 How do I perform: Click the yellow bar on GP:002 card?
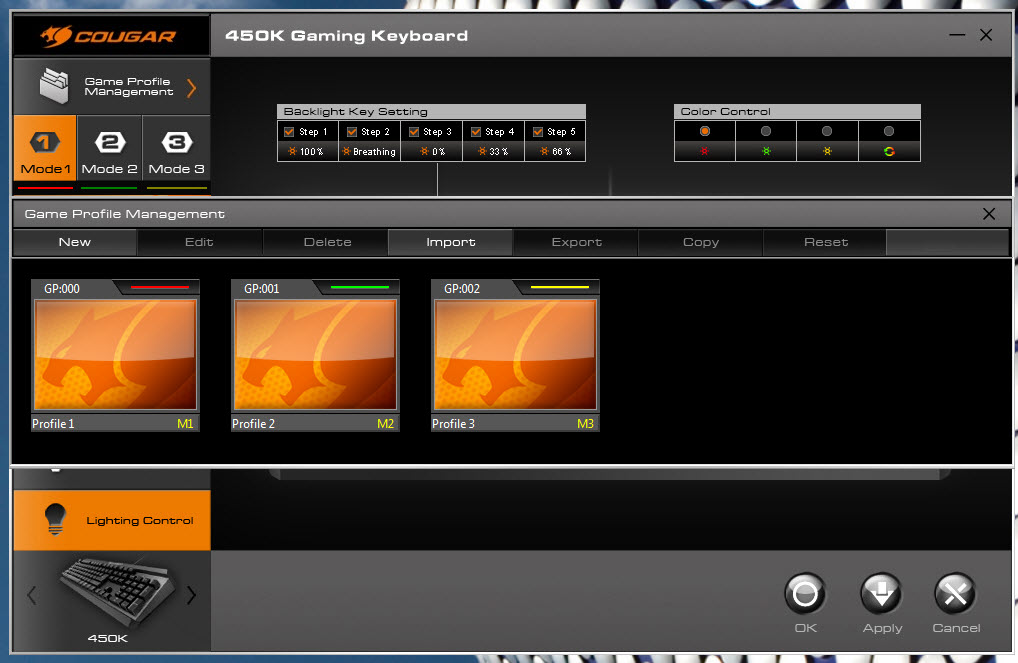click(x=560, y=287)
